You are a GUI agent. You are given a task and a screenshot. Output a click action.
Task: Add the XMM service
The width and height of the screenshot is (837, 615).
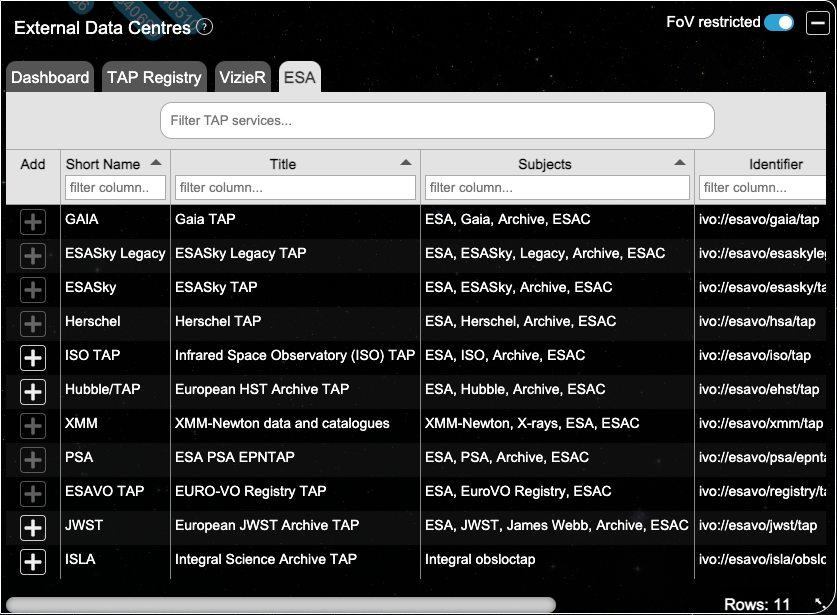[x=33, y=426]
